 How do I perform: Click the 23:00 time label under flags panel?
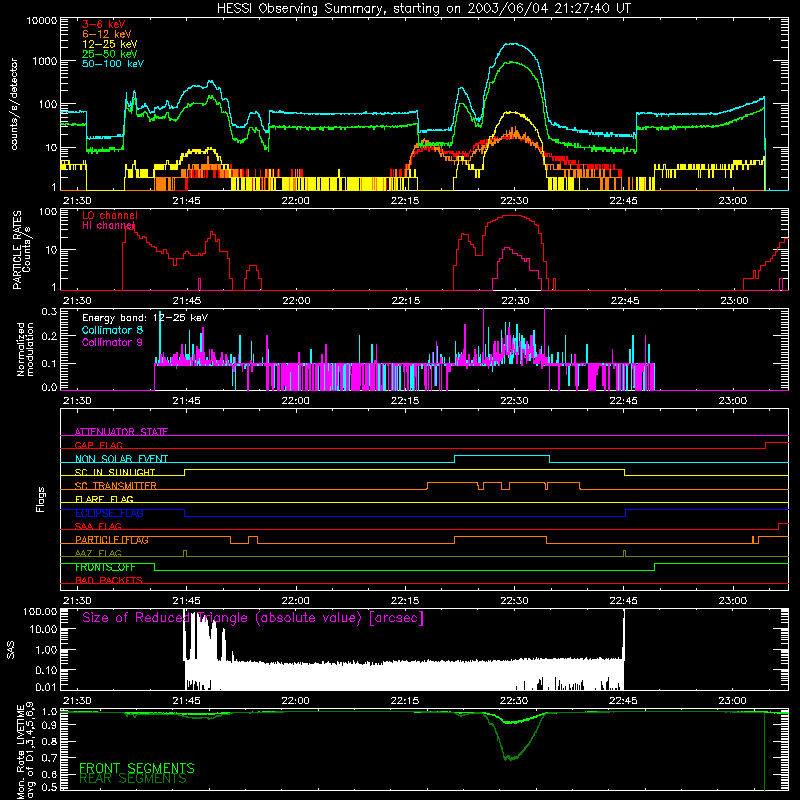click(x=733, y=601)
